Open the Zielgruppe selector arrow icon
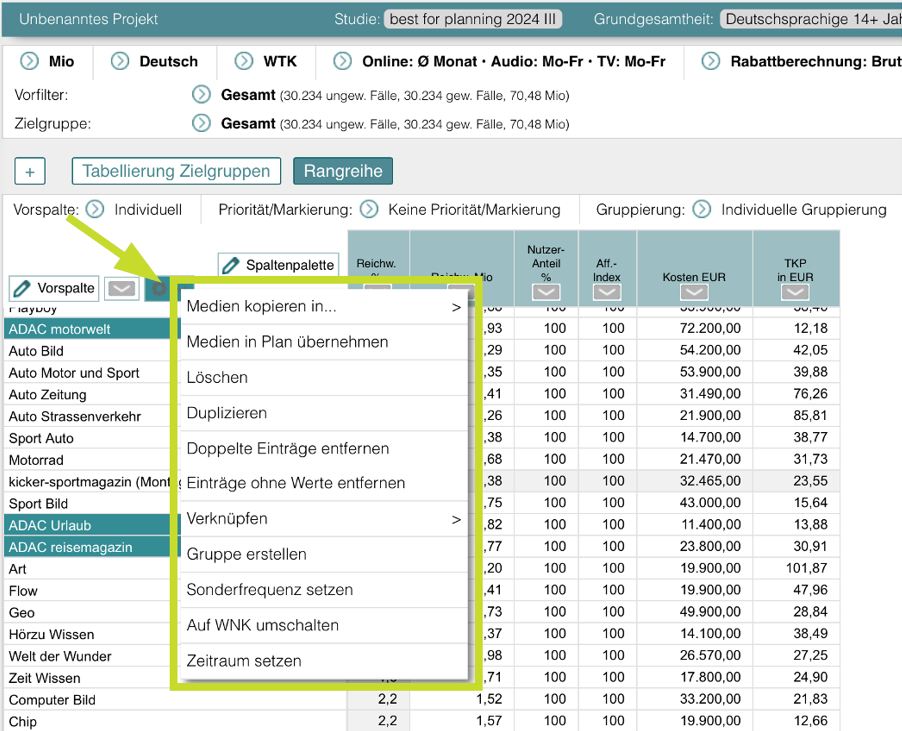Viewport: 902px width, 731px height. [201, 124]
